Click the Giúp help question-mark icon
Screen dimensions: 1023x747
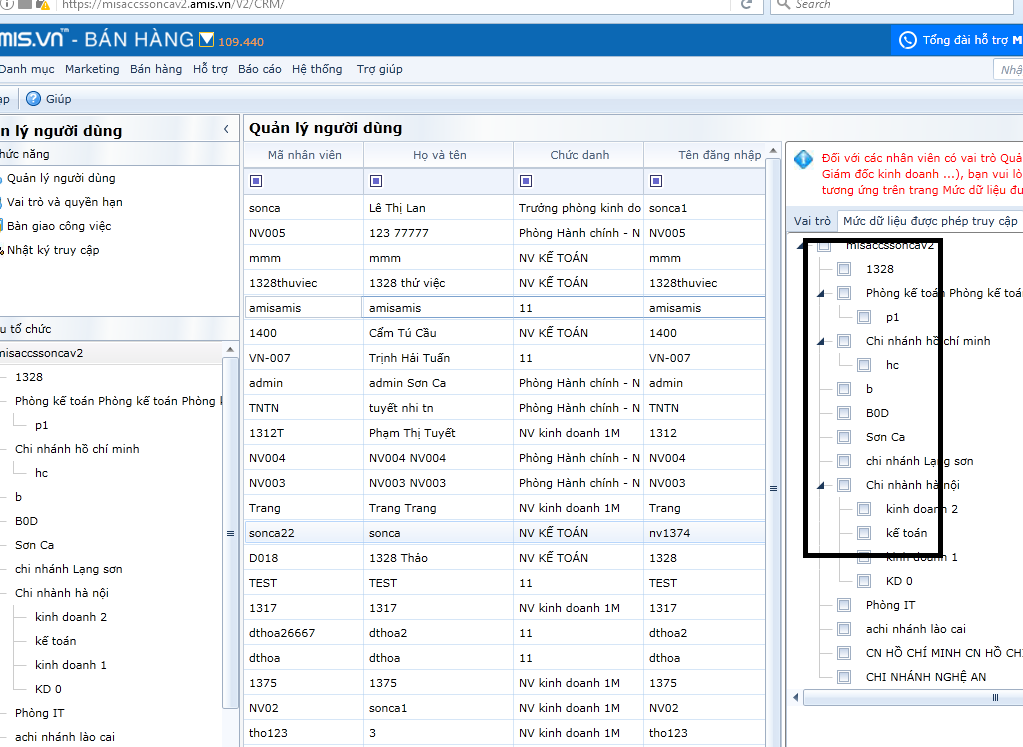pyautogui.click(x=33, y=99)
